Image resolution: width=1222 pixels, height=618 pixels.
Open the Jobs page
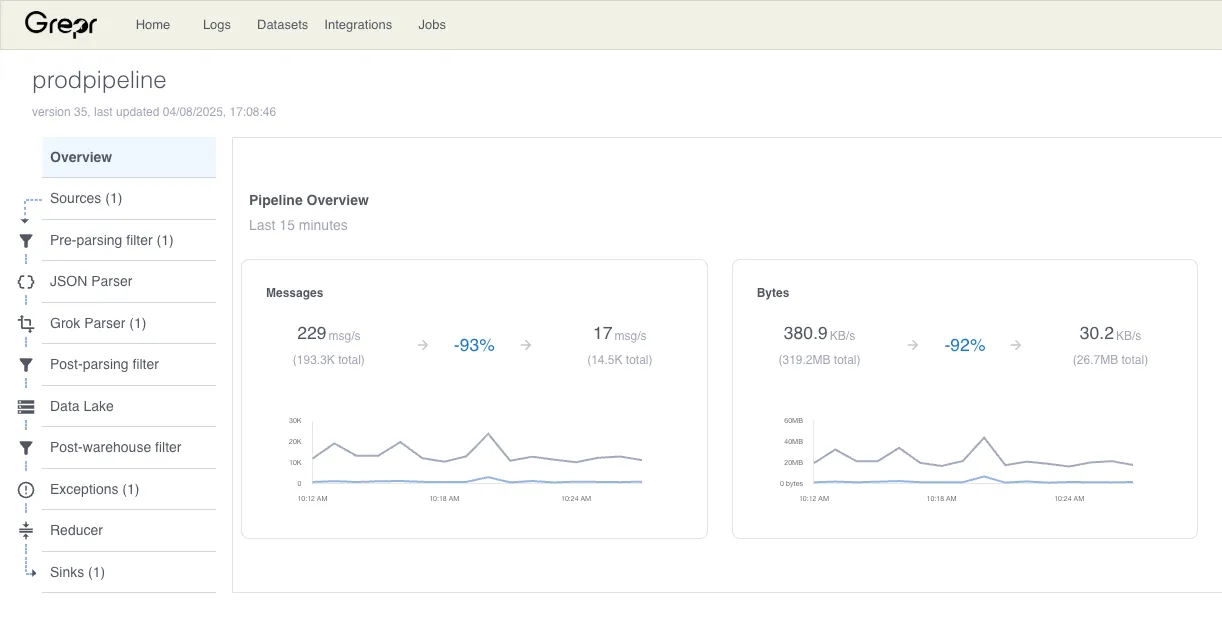(432, 24)
